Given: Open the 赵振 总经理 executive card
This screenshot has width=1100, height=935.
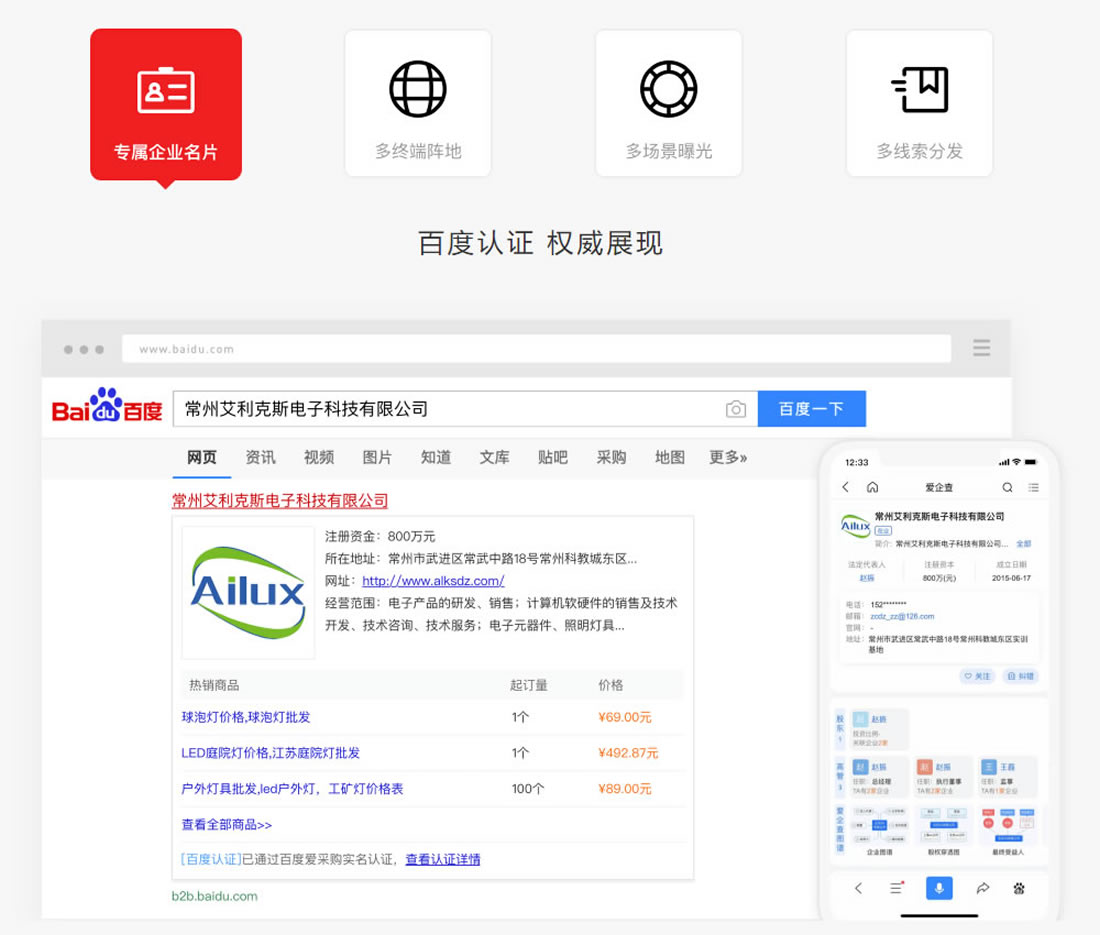Looking at the screenshot, I should 880,777.
